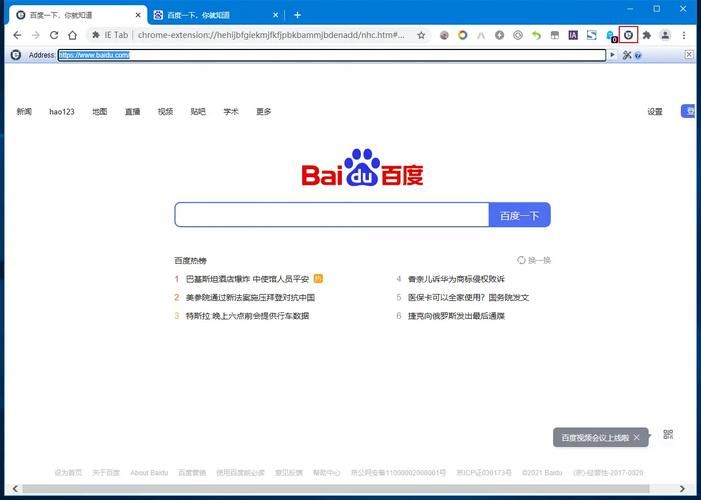Click the storefront-shaped extension icon
The width and height of the screenshot is (701, 500).
click(x=555, y=35)
